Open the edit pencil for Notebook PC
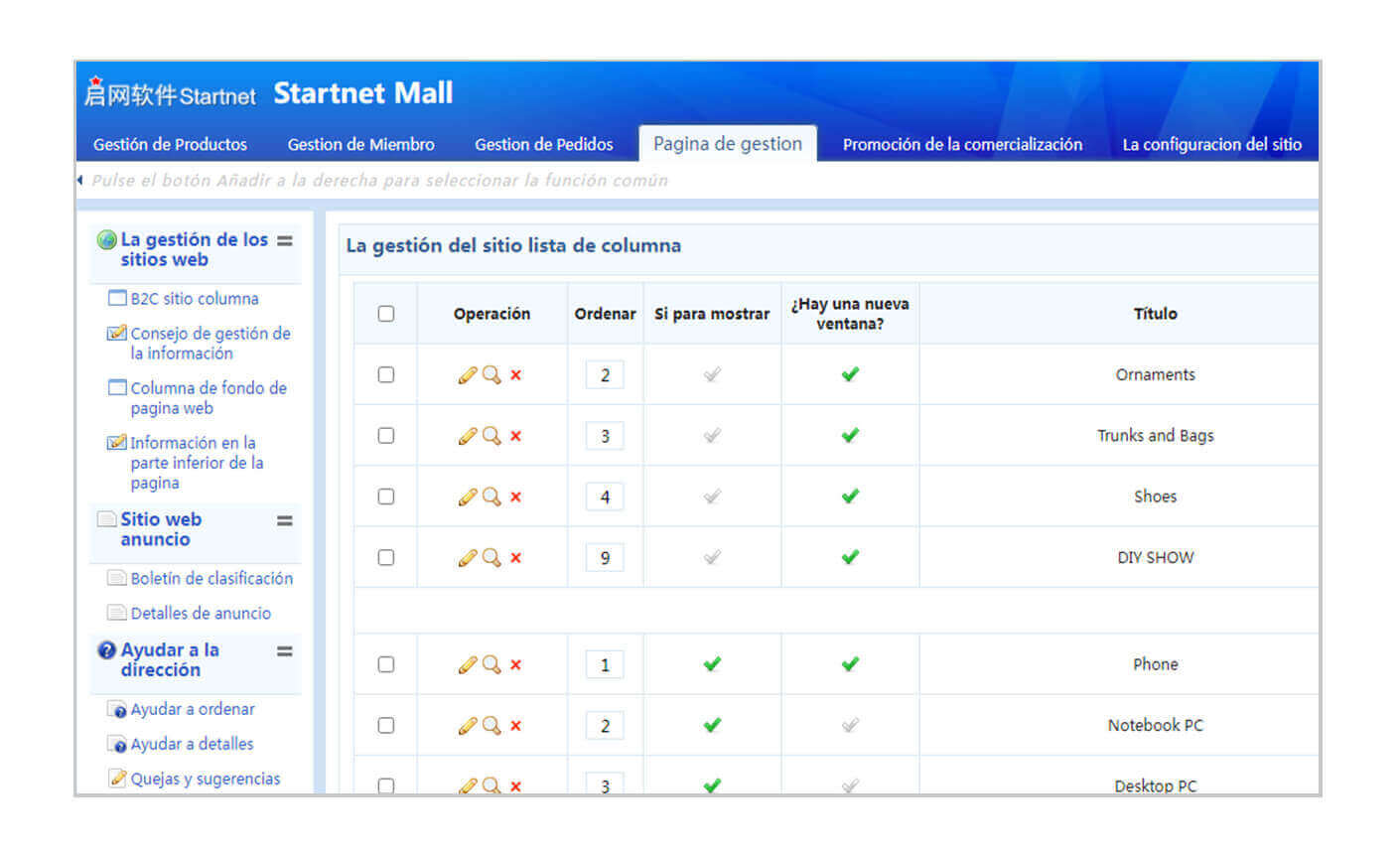This screenshot has width=1400, height=854. click(x=467, y=726)
